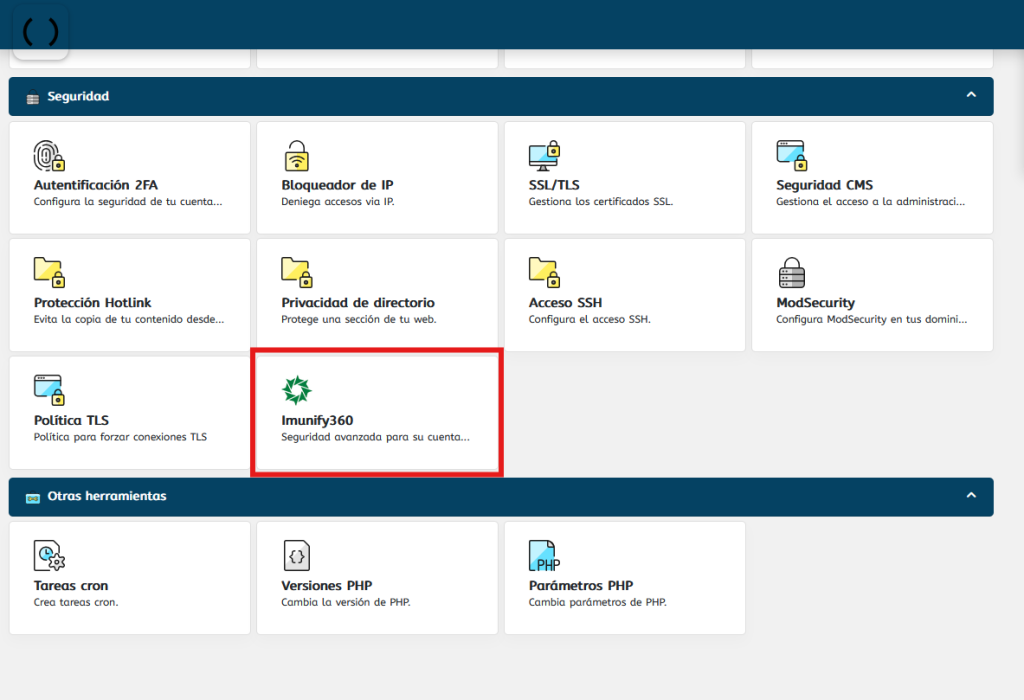Image resolution: width=1024 pixels, height=700 pixels.
Task: Open the ModSecurity server lock icon
Action: tap(791, 273)
